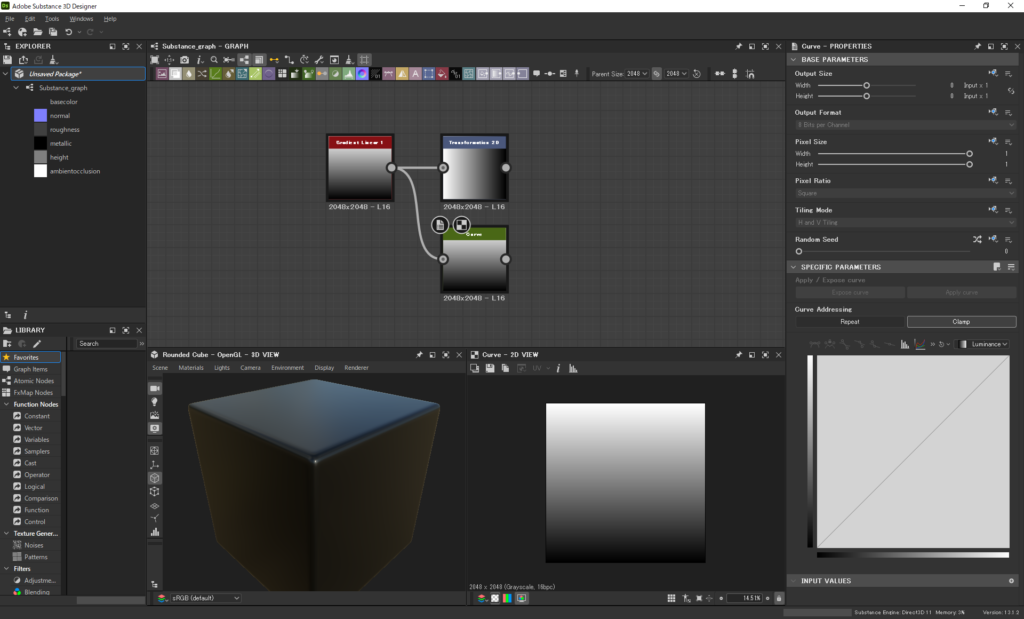Image resolution: width=1024 pixels, height=619 pixels.
Task: Save the 2D view image as bitmap
Action: (490, 368)
